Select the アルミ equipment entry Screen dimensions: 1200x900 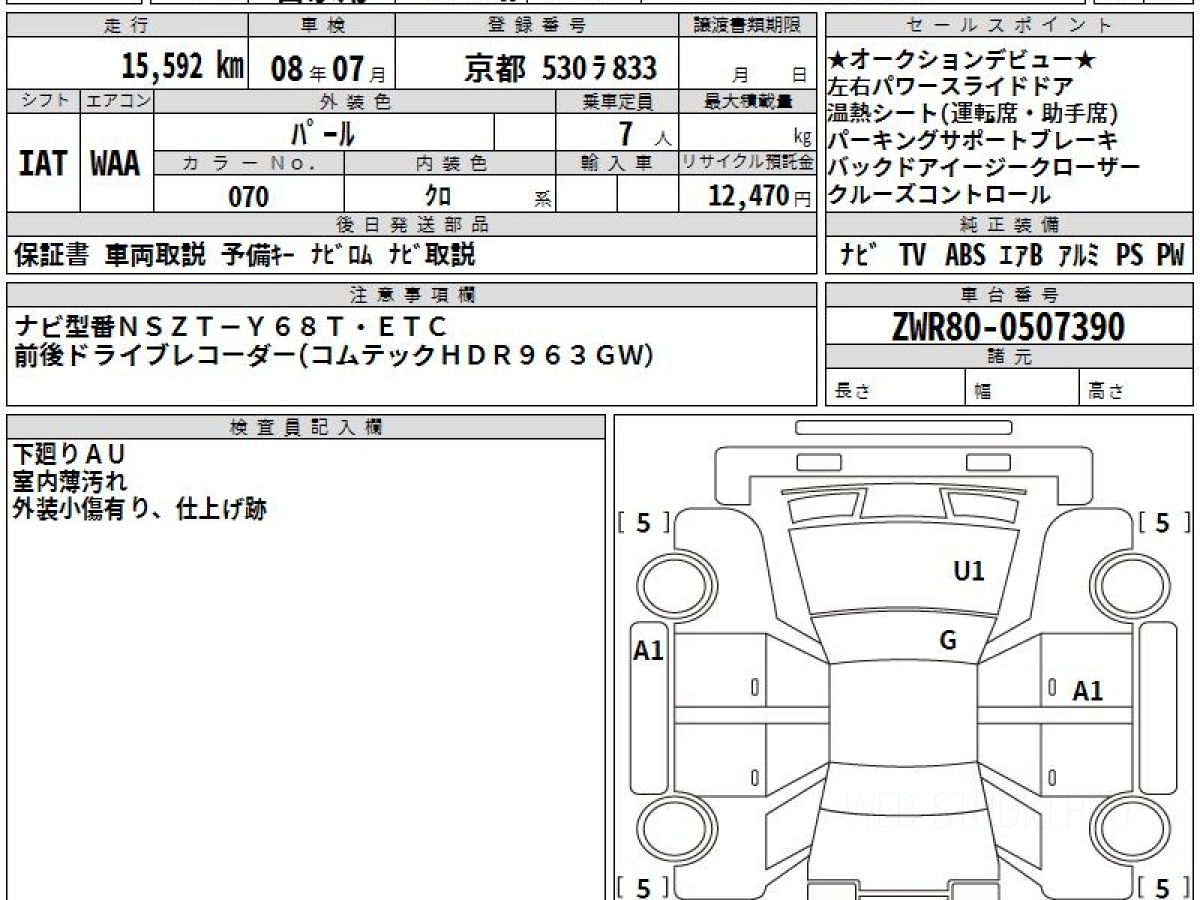point(1079,255)
